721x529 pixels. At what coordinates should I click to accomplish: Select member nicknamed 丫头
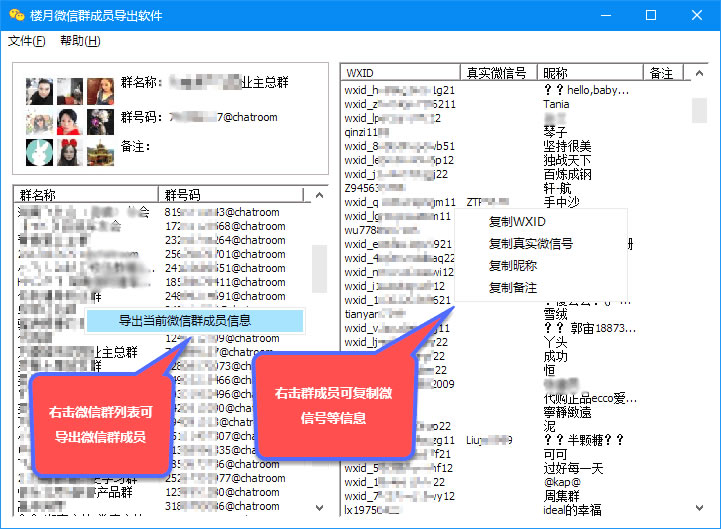(555, 342)
